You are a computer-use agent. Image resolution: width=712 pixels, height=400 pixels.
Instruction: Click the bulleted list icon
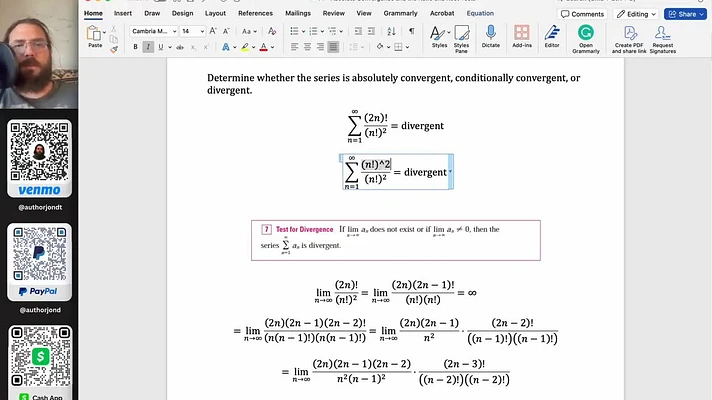click(x=294, y=31)
